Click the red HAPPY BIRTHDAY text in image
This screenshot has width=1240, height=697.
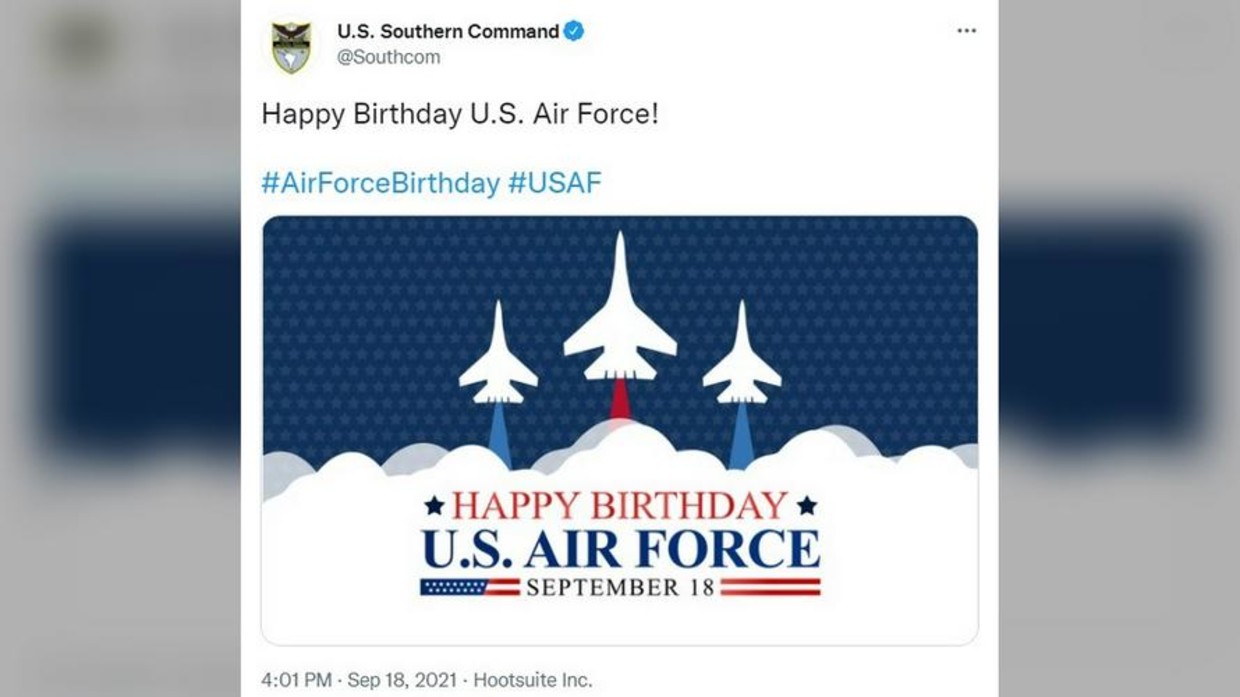pyautogui.click(x=618, y=506)
